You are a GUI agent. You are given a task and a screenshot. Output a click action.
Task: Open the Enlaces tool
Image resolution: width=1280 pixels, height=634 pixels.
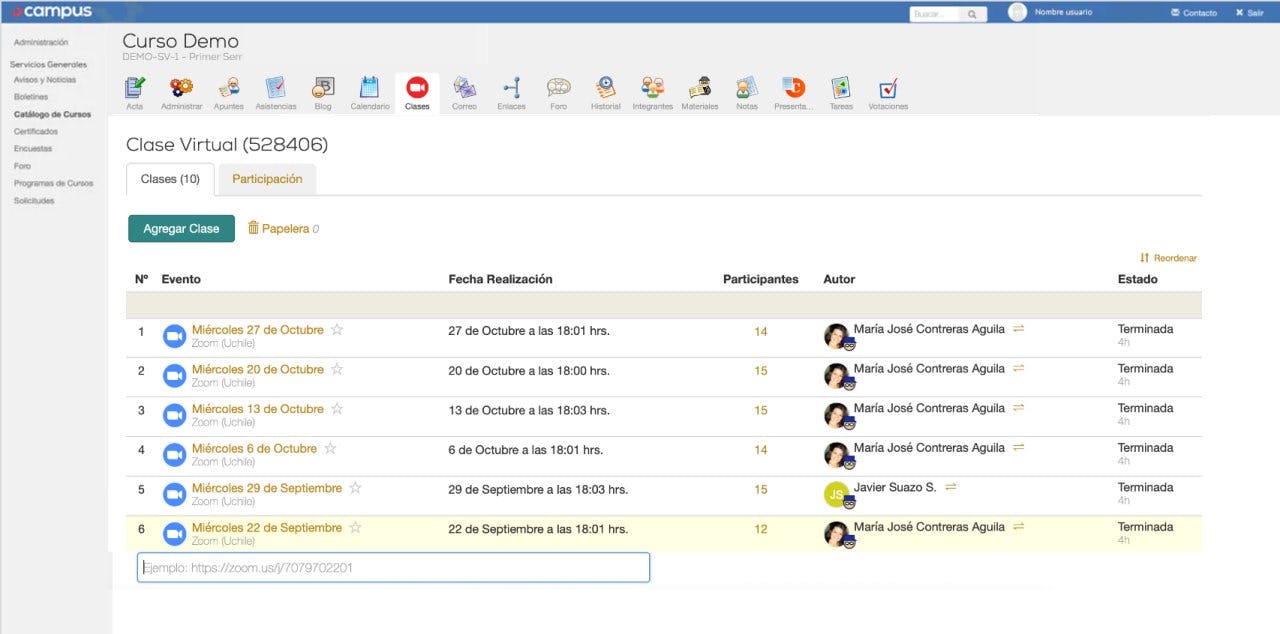pyautogui.click(x=511, y=90)
